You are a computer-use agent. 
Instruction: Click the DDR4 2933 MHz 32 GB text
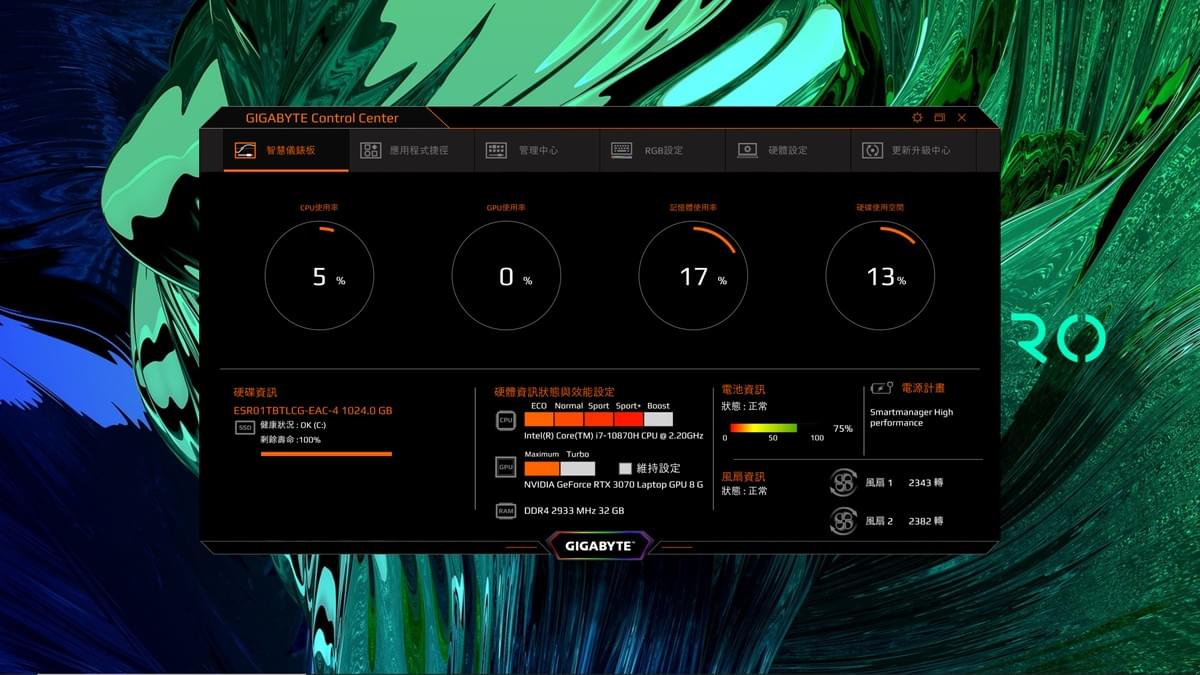click(574, 511)
